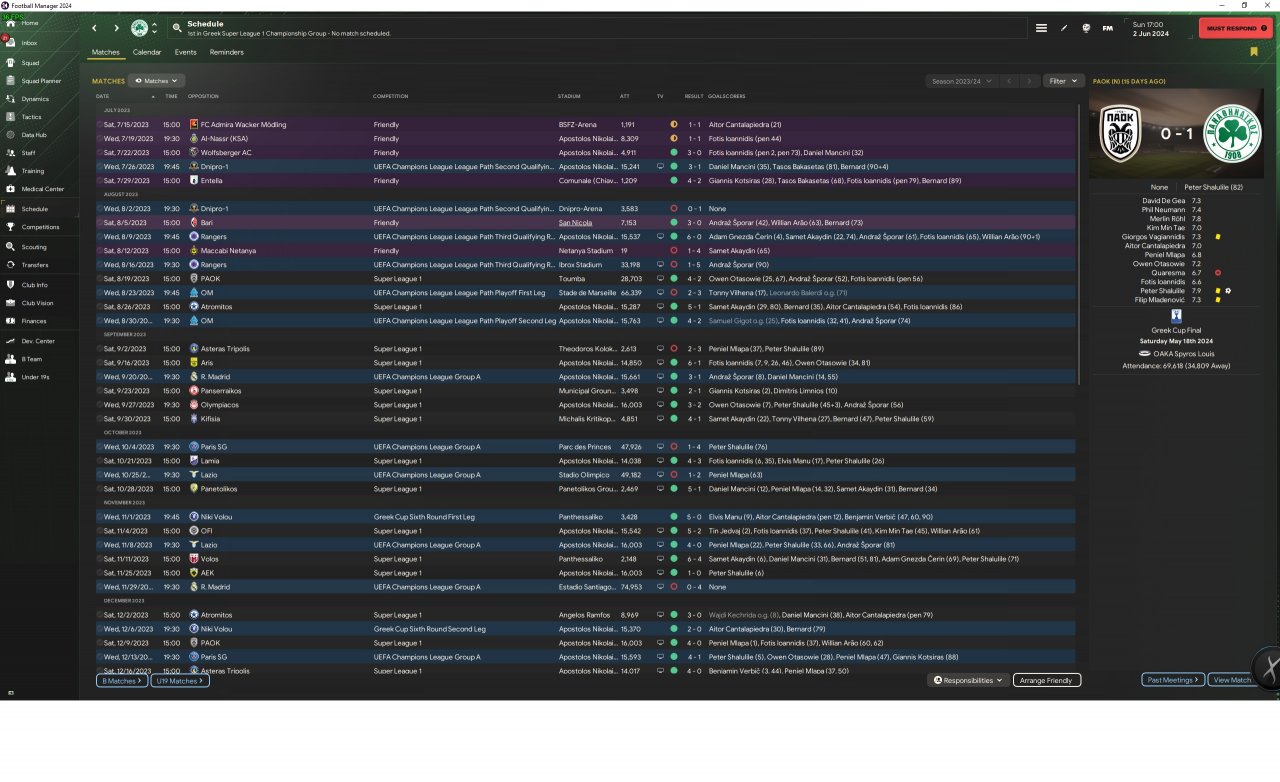Click TV icon on Dnipro-1 7/26/2023 row
This screenshot has height=782, width=1280.
660,167
